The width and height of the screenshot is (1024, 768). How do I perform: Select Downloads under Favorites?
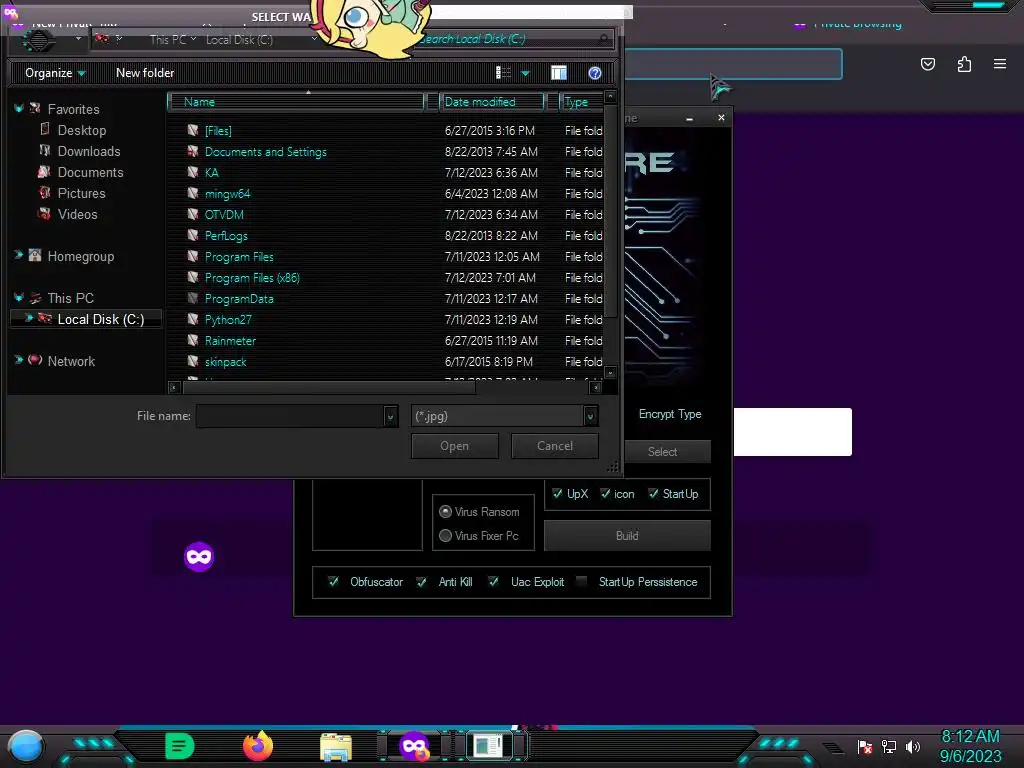[x=89, y=152]
